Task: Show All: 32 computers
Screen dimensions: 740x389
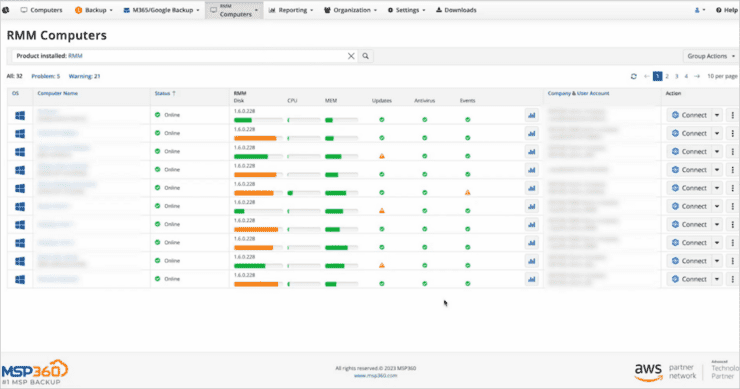Action: [x=14, y=76]
